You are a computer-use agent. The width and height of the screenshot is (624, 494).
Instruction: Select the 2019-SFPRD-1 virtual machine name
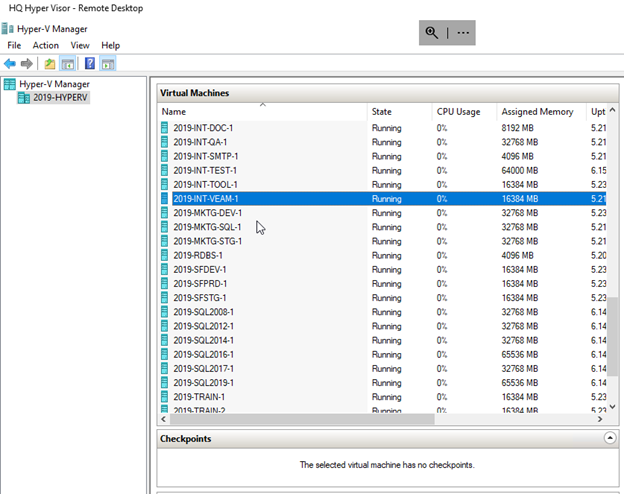[200, 283]
